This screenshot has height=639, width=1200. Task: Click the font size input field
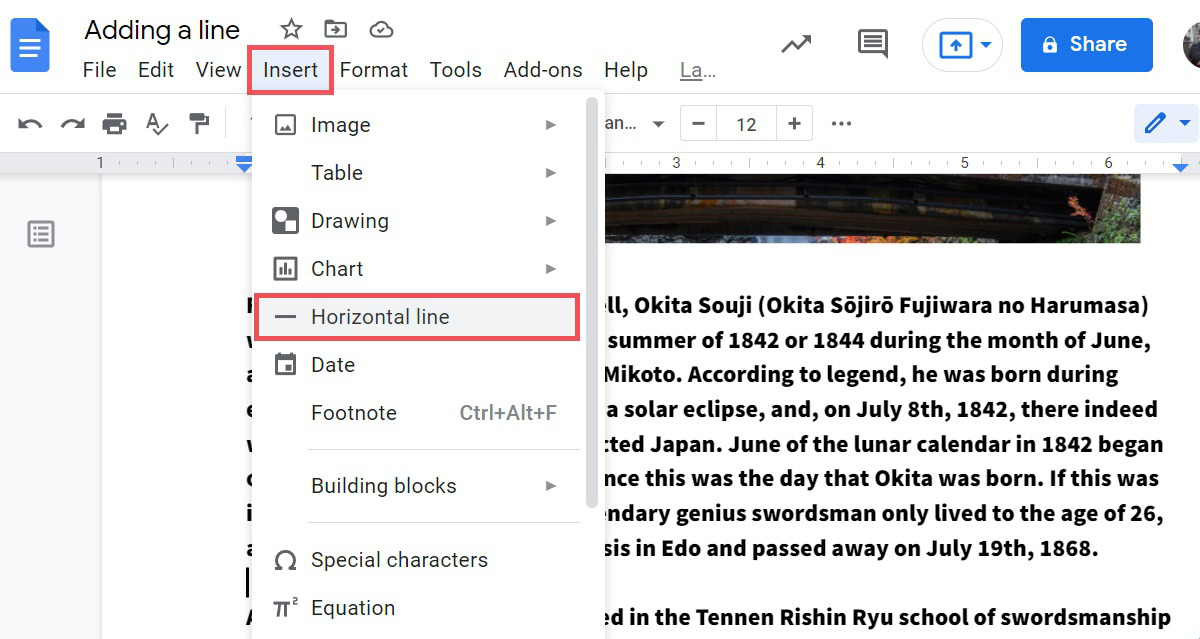746,124
